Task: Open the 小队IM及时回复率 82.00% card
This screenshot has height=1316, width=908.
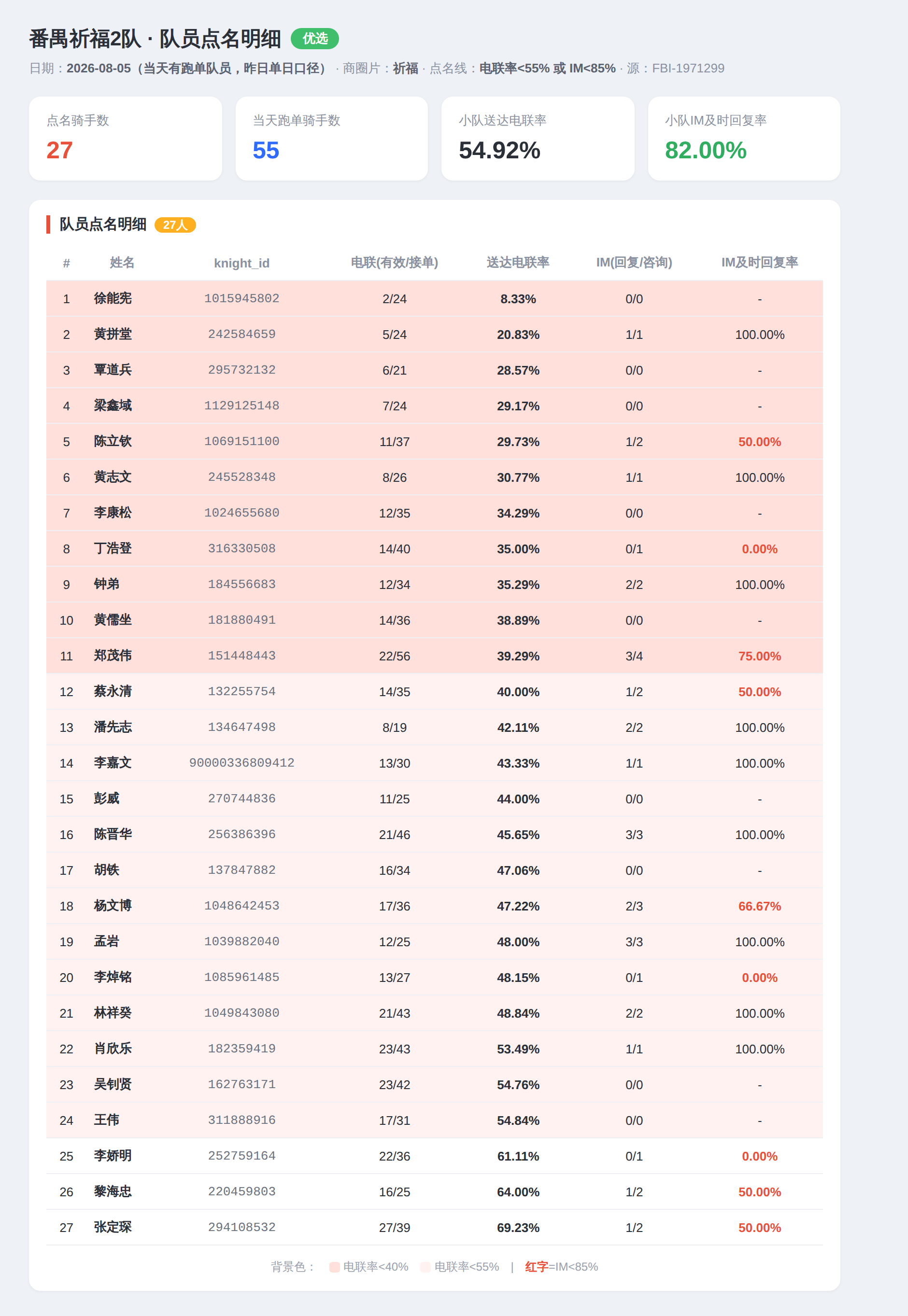Action: coord(744,138)
